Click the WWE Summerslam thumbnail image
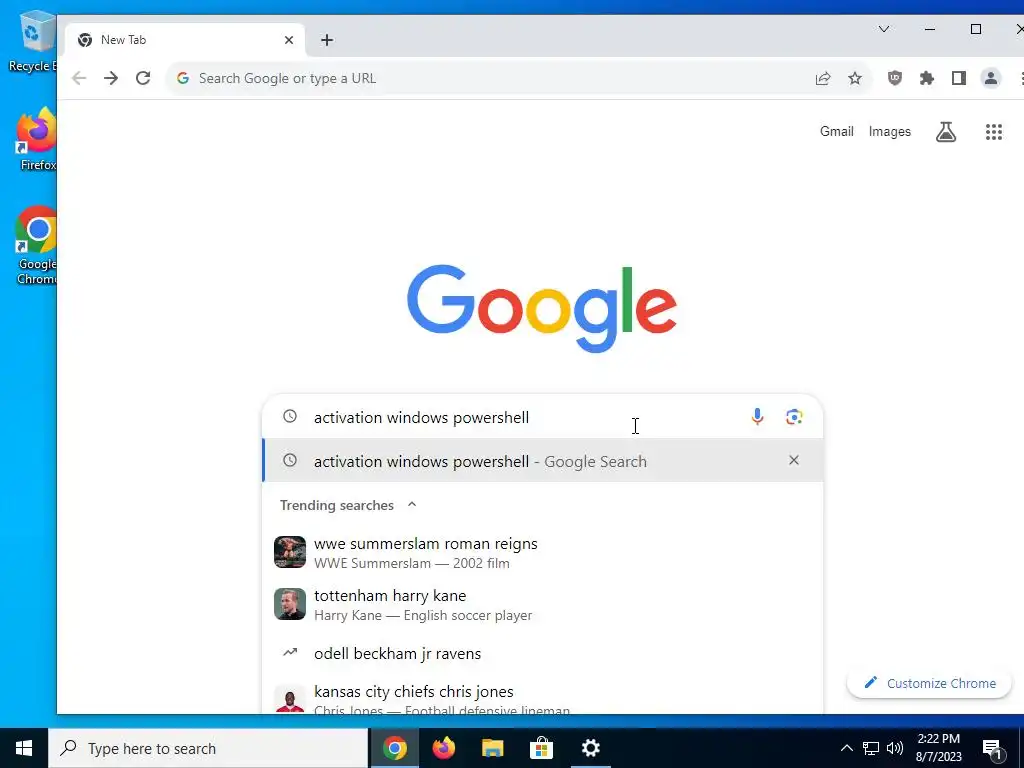This screenshot has width=1024, height=768. [290, 552]
